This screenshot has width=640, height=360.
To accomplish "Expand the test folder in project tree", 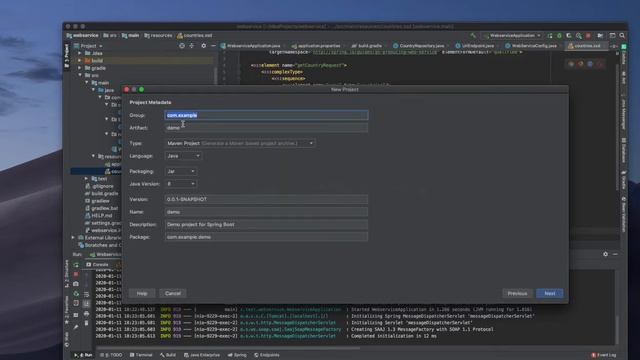I will click(86, 179).
